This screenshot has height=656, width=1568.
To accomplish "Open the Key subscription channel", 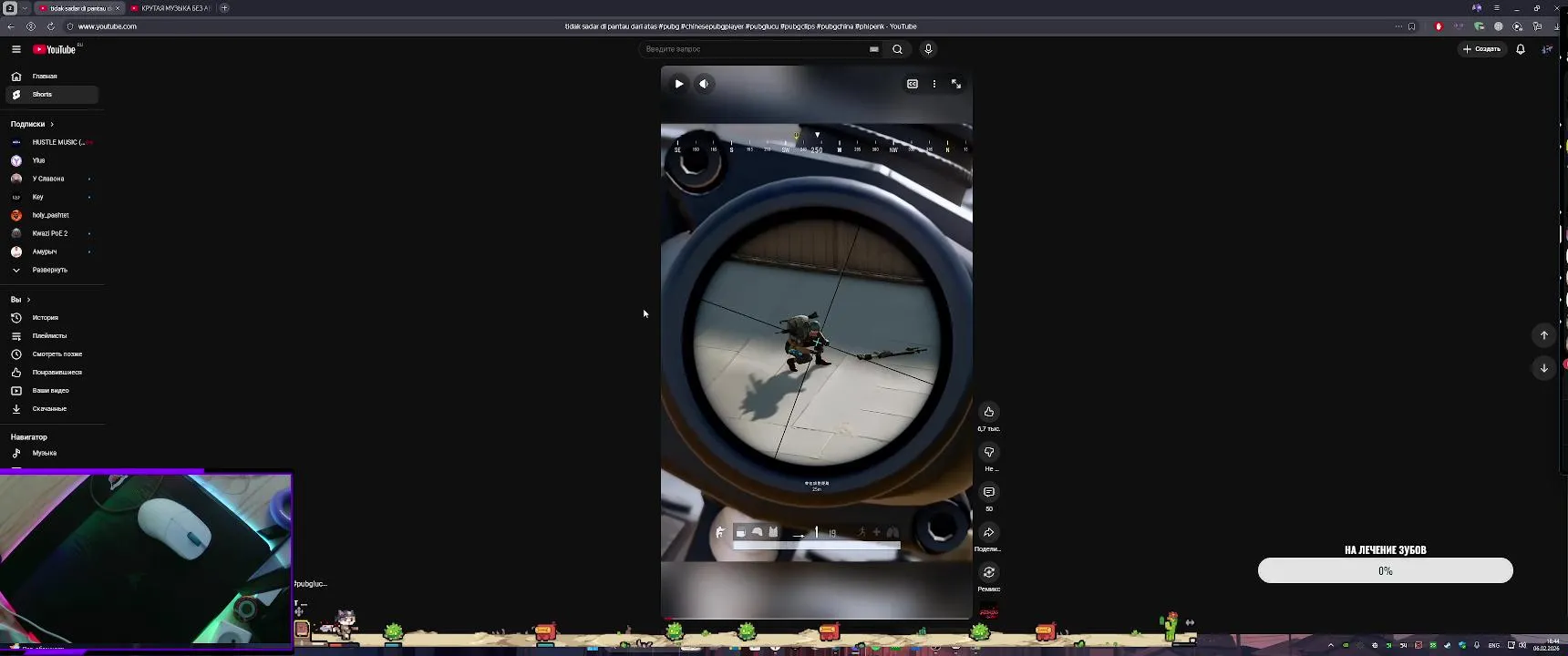I will click(52, 197).
